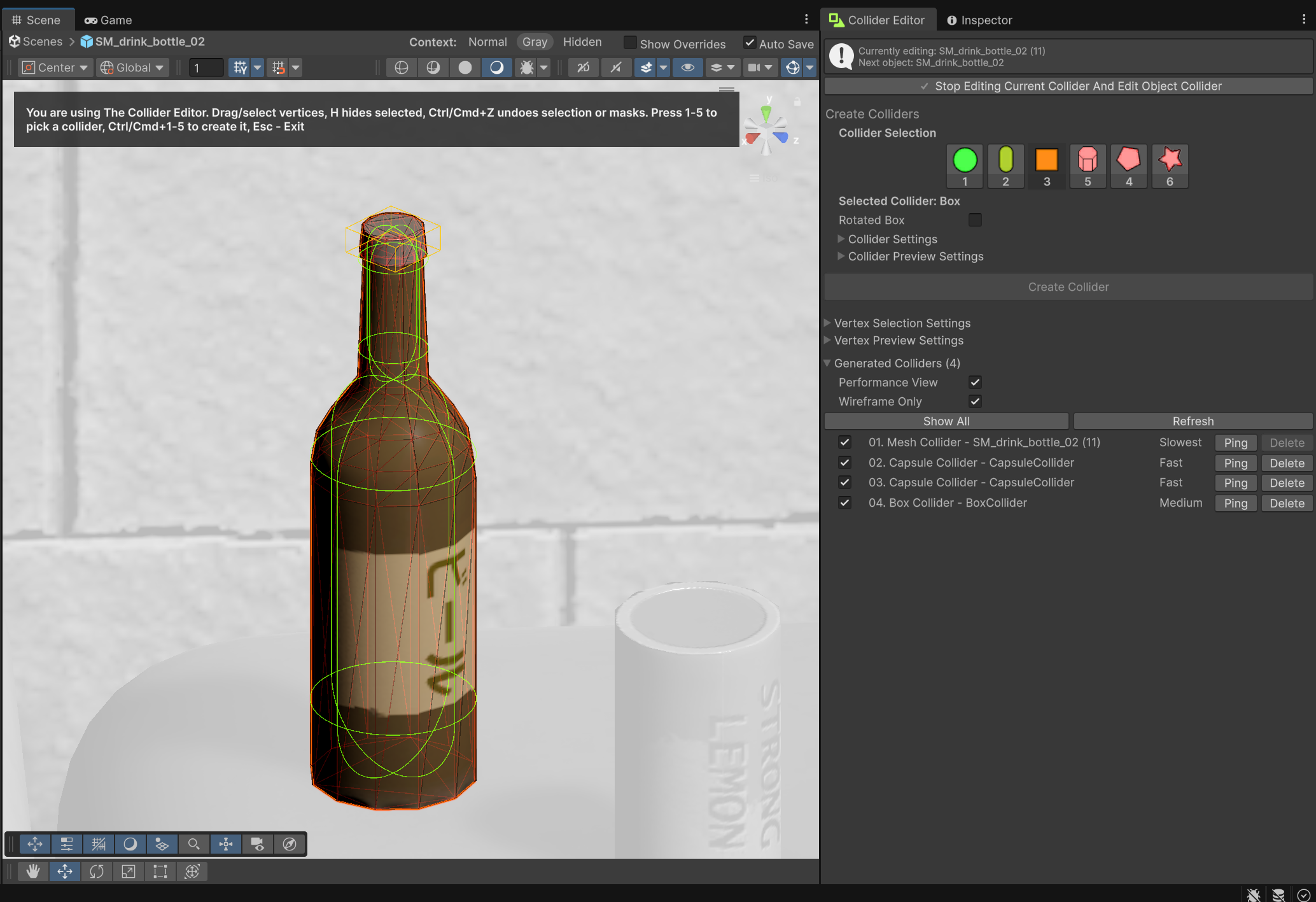Choose the red polygon collider type 4
The image size is (1316, 902).
[1129, 166]
